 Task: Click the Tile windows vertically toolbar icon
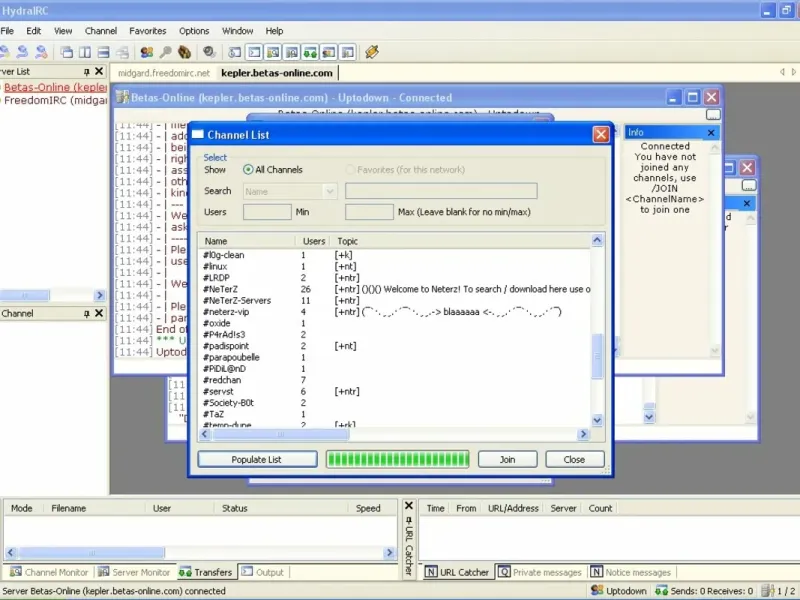click(x=86, y=52)
